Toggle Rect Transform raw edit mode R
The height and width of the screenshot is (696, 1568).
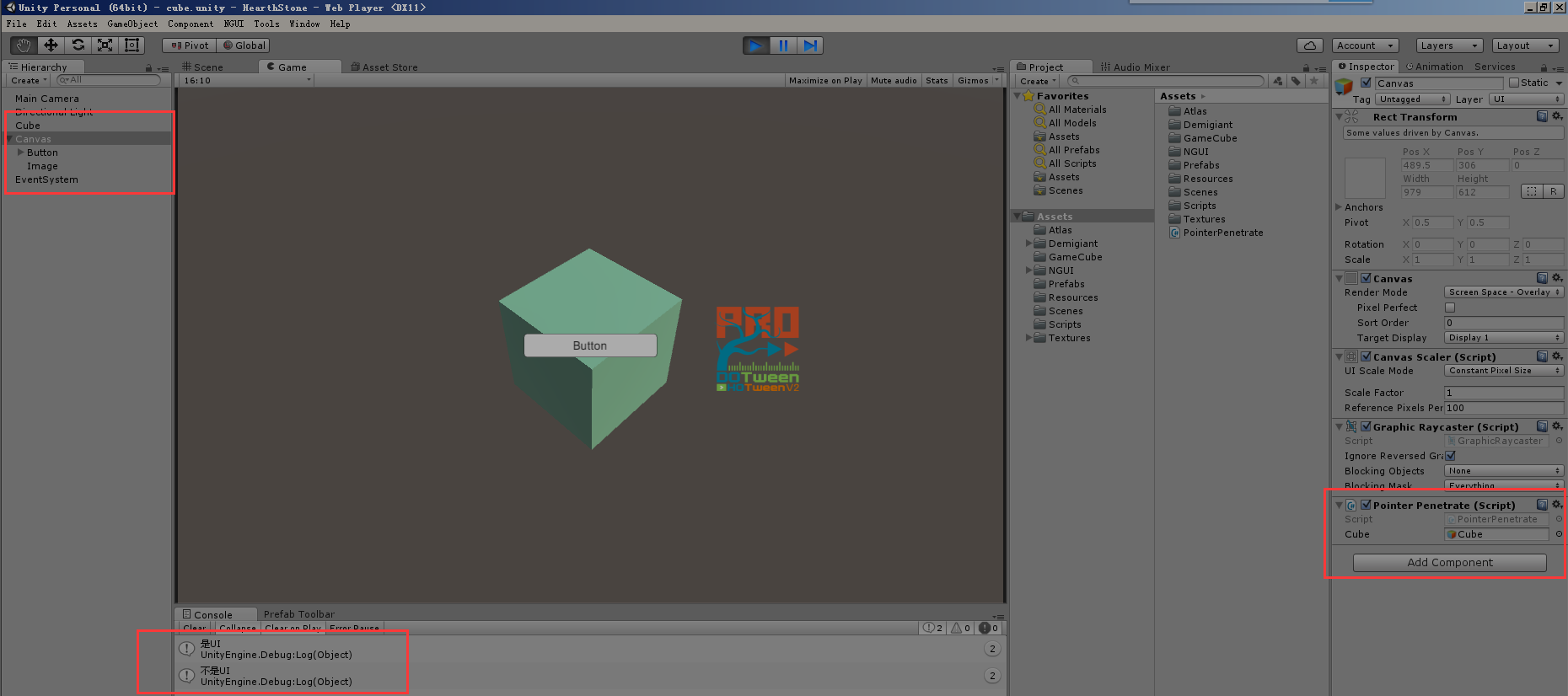1554,191
